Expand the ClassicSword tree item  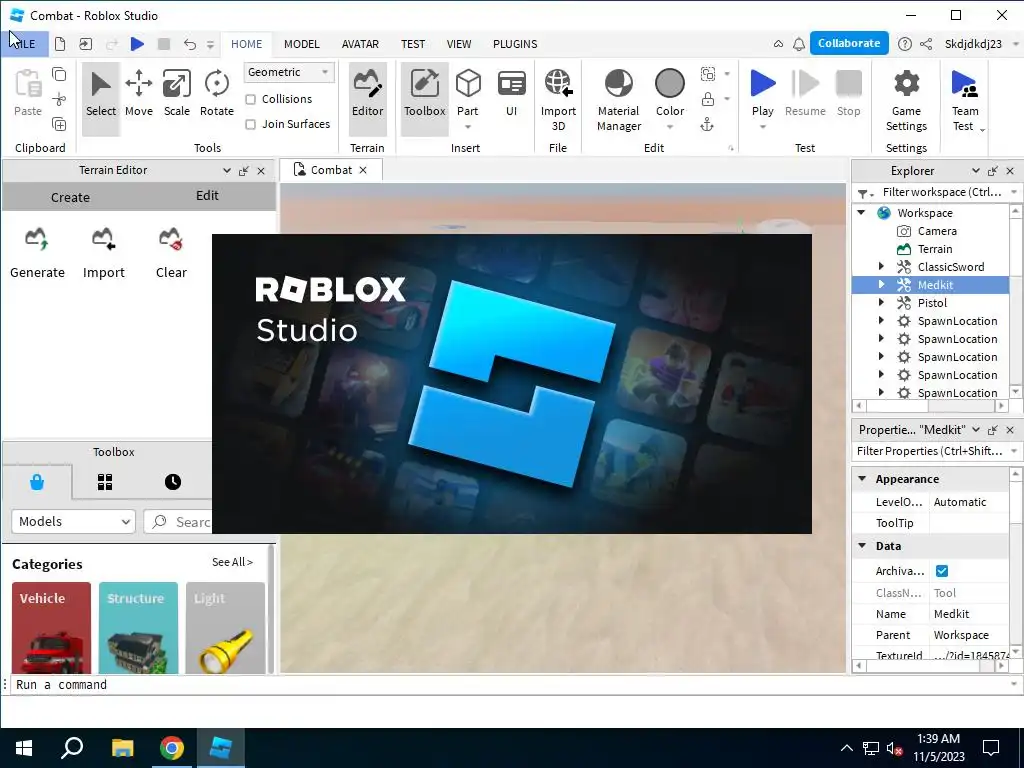click(881, 266)
